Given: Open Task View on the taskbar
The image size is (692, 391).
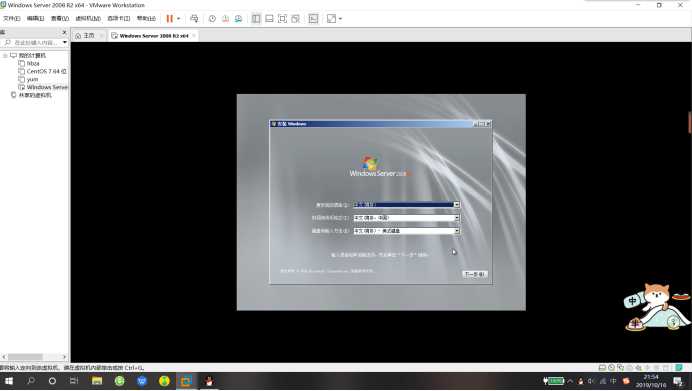Looking at the screenshot, I should tap(74, 381).
